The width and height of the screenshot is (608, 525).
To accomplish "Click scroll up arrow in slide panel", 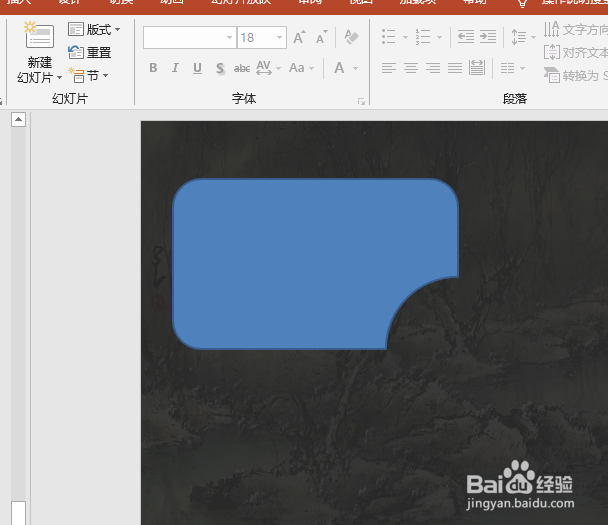I will click(x=18, y=119).
